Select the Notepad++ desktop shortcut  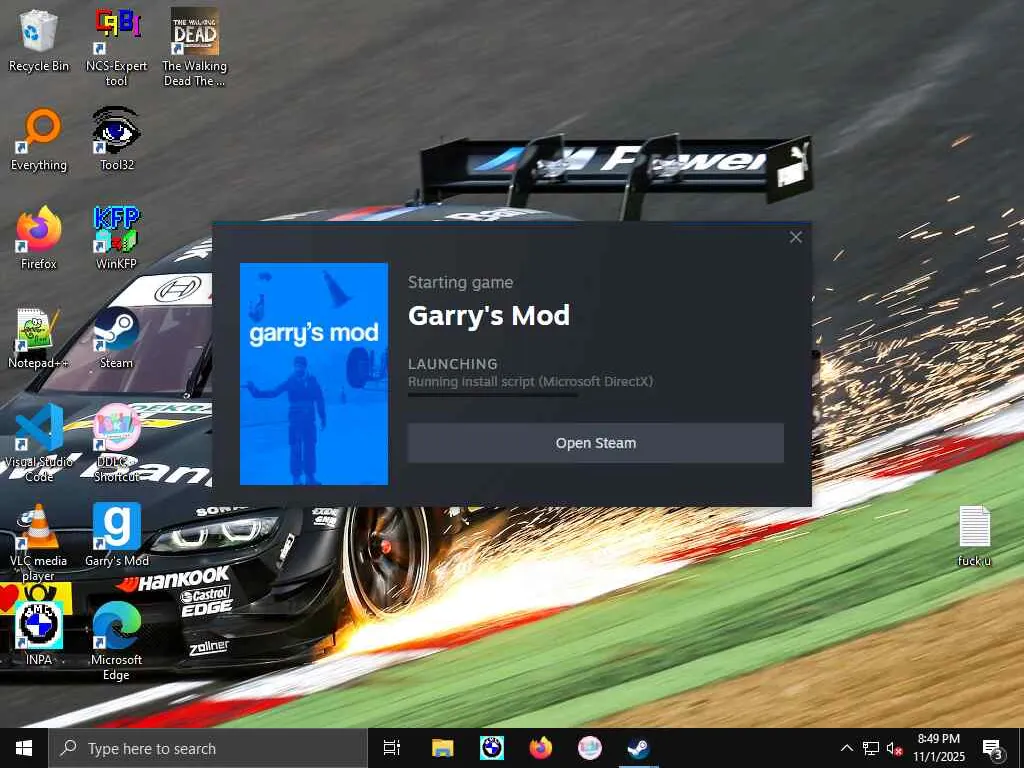coord(39,338)
